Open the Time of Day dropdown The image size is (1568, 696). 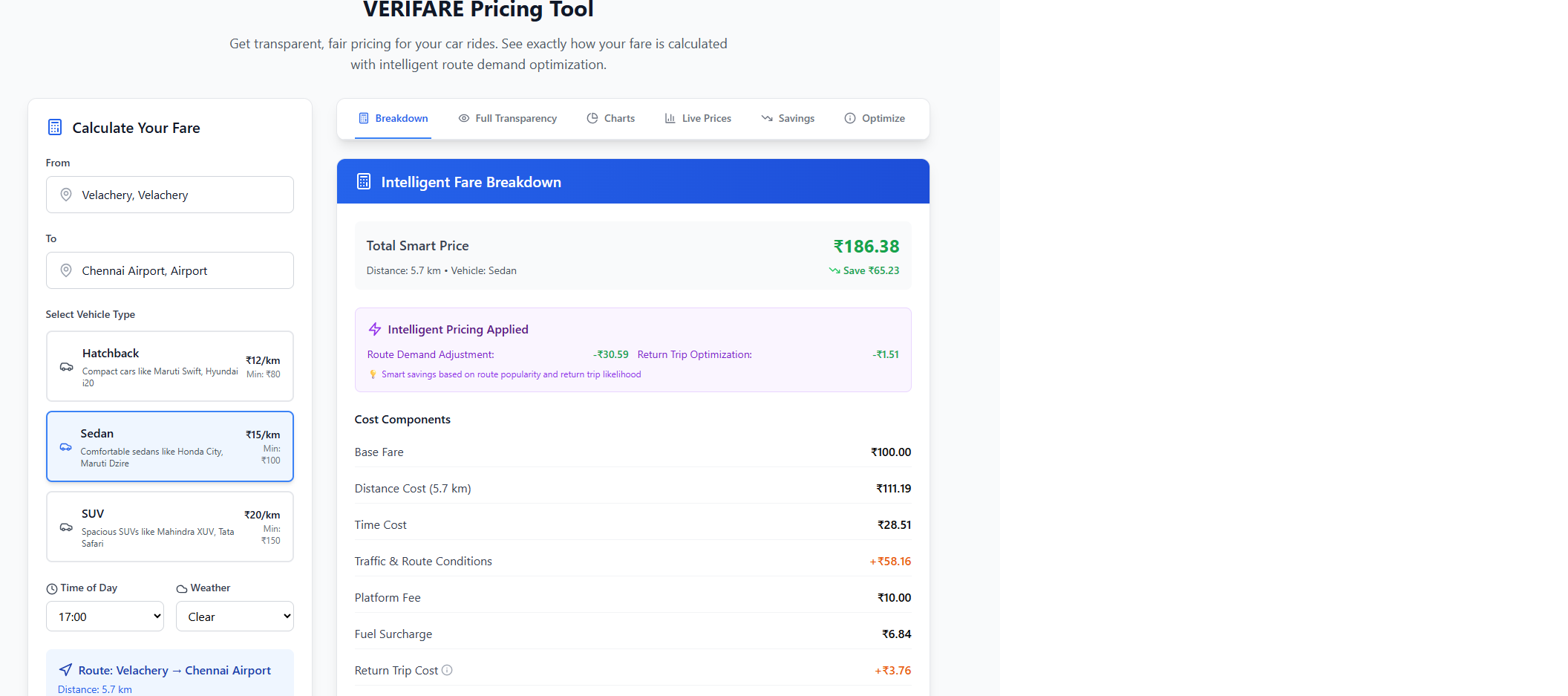105,617
